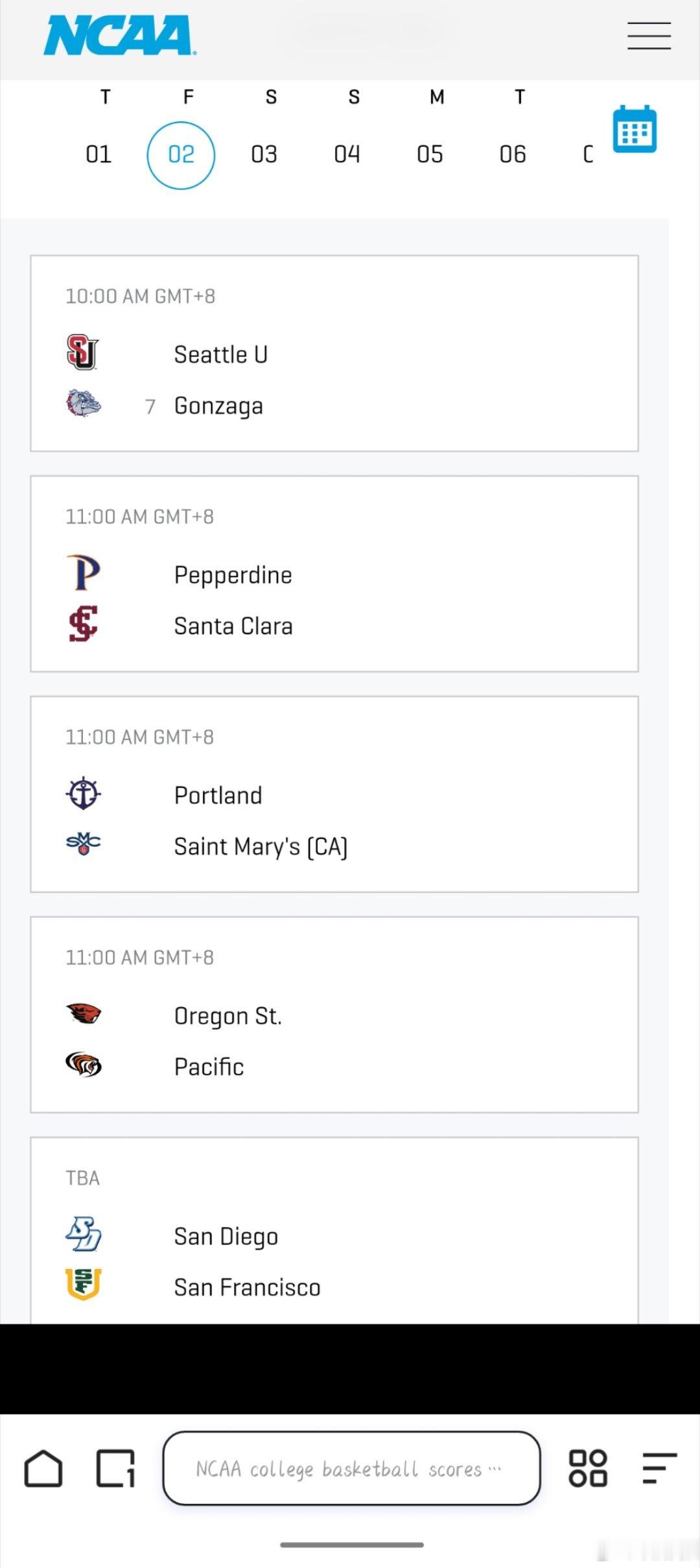Tap the NCAA logo
Screen dimensions: 700x1568
coord(119,36)
